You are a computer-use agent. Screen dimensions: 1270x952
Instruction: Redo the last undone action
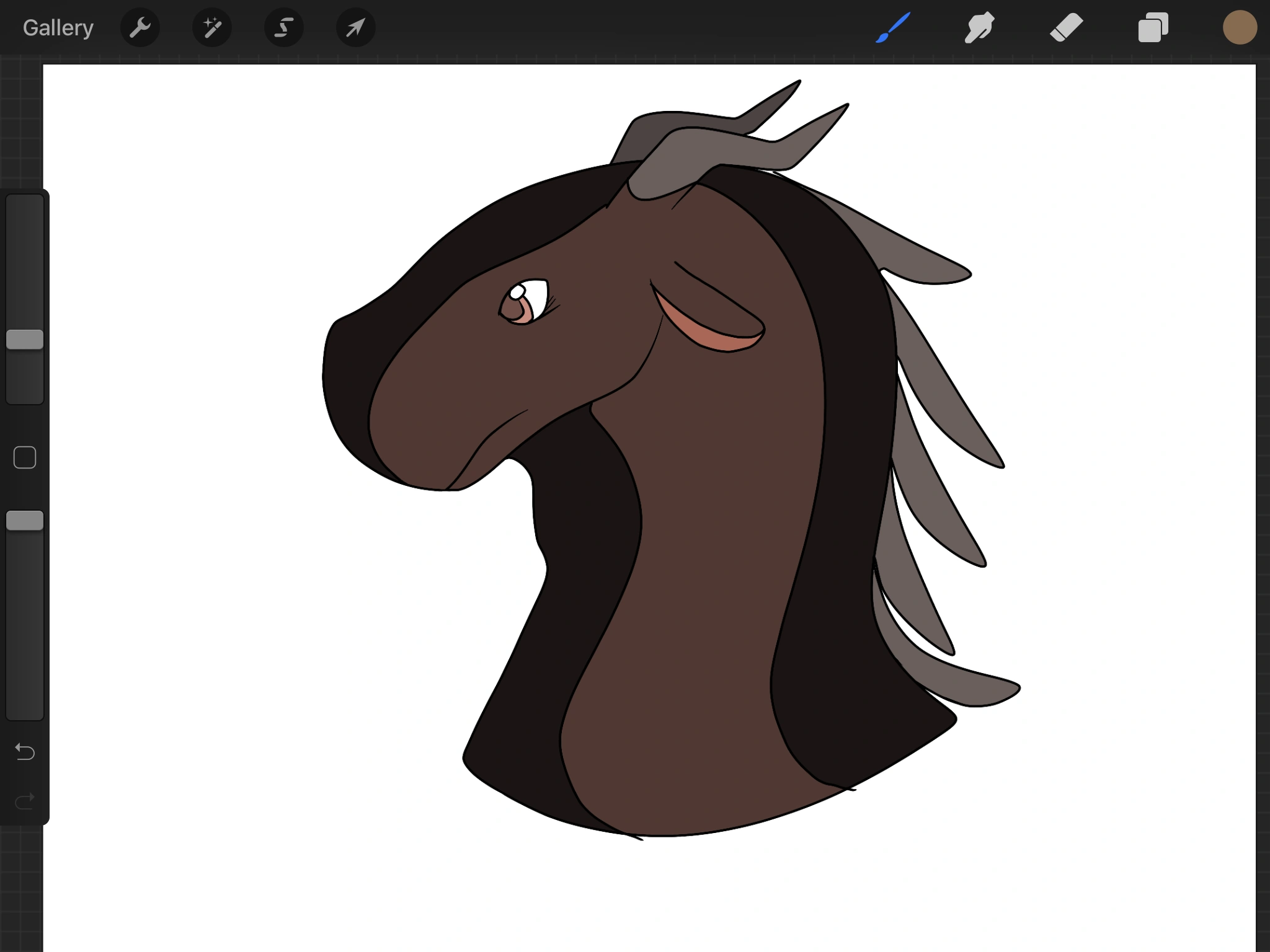25,802
